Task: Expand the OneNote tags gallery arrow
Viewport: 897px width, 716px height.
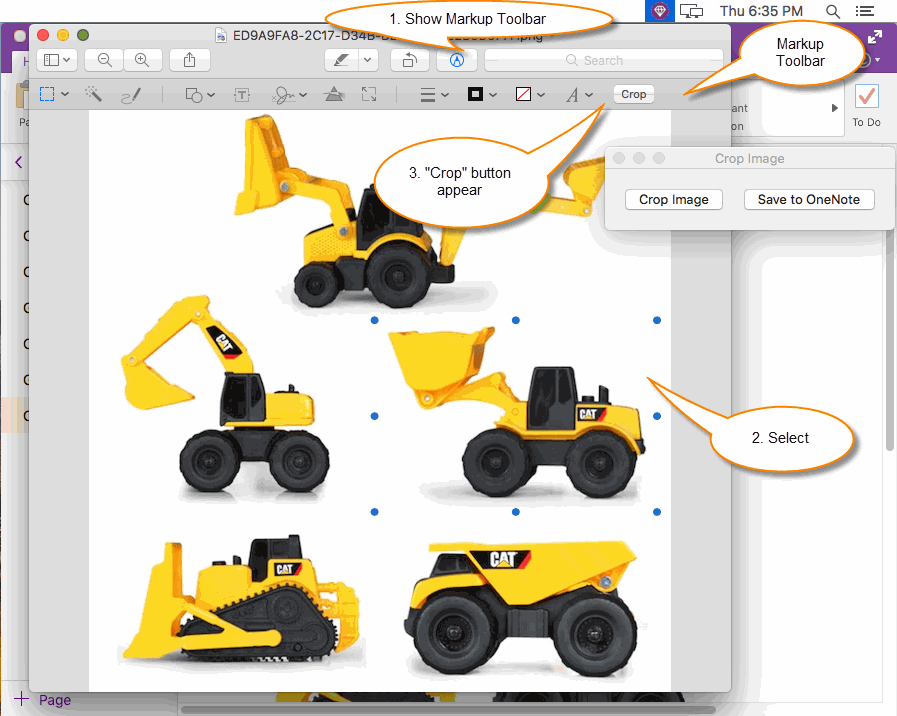Action: pos(835,108)
